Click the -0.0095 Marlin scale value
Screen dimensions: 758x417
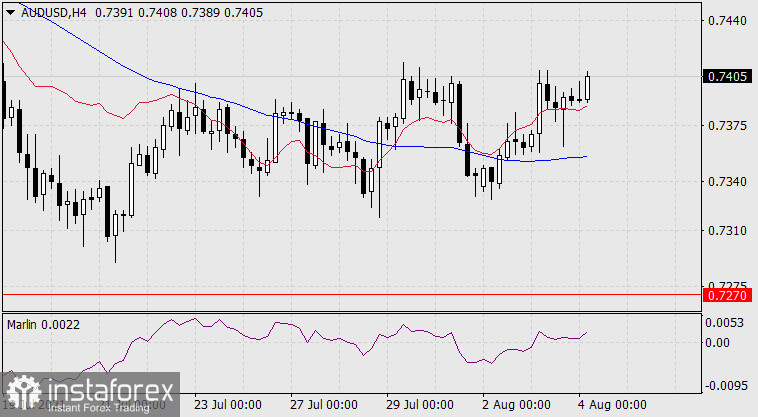pos(726,385)
